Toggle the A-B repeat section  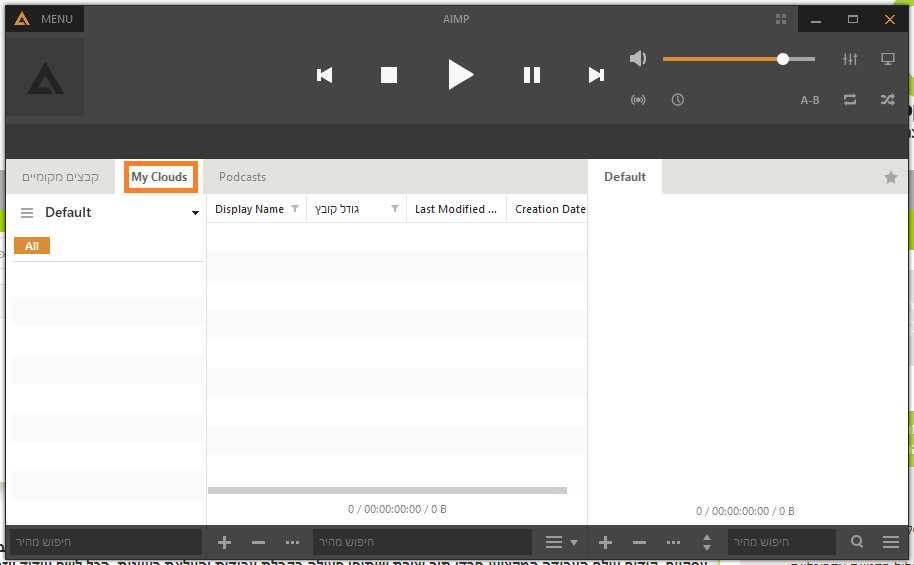(810, 100)
